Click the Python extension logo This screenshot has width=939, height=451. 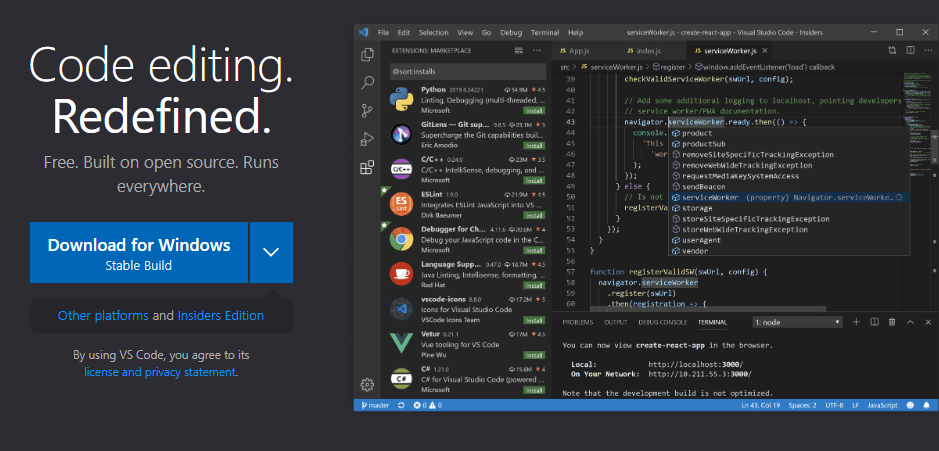coord(401,99)
